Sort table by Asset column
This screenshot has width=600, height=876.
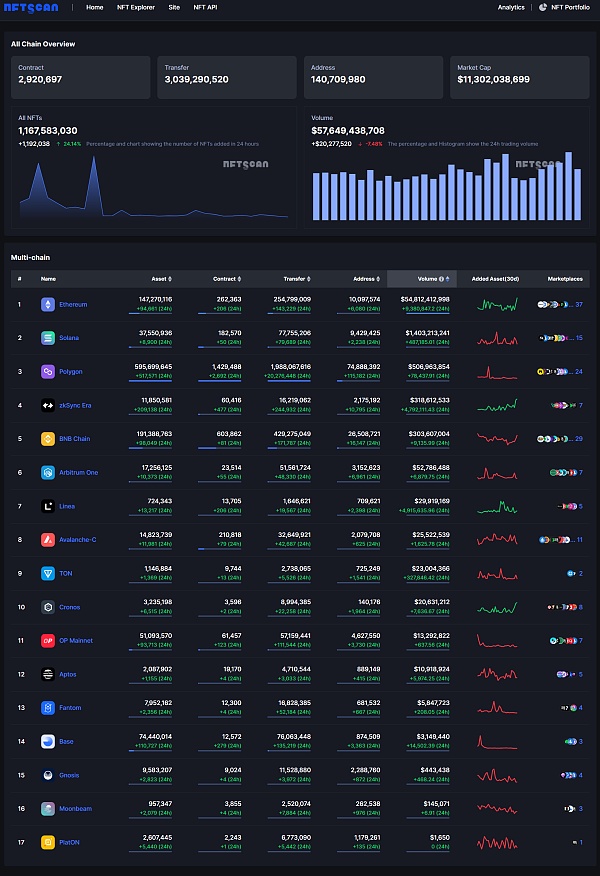(x=169, y=279)
